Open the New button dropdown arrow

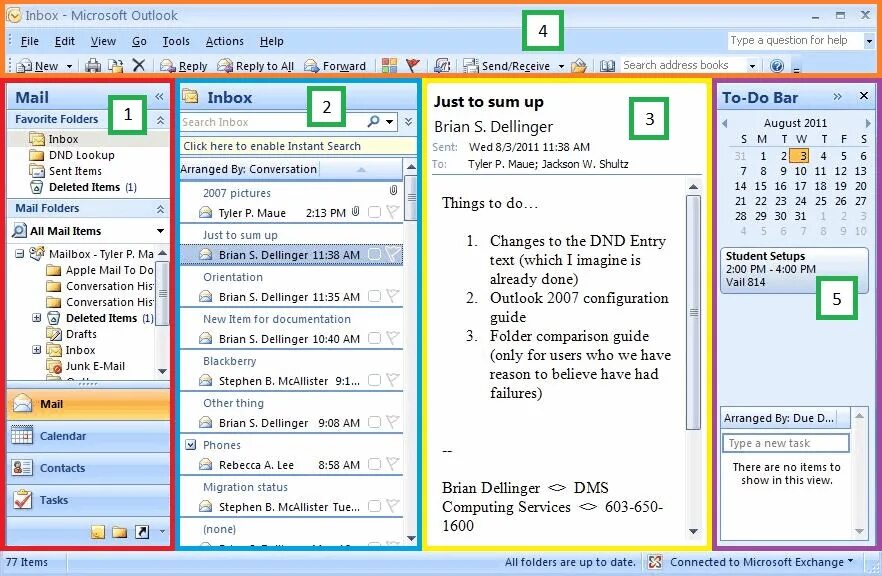point(69,66)
